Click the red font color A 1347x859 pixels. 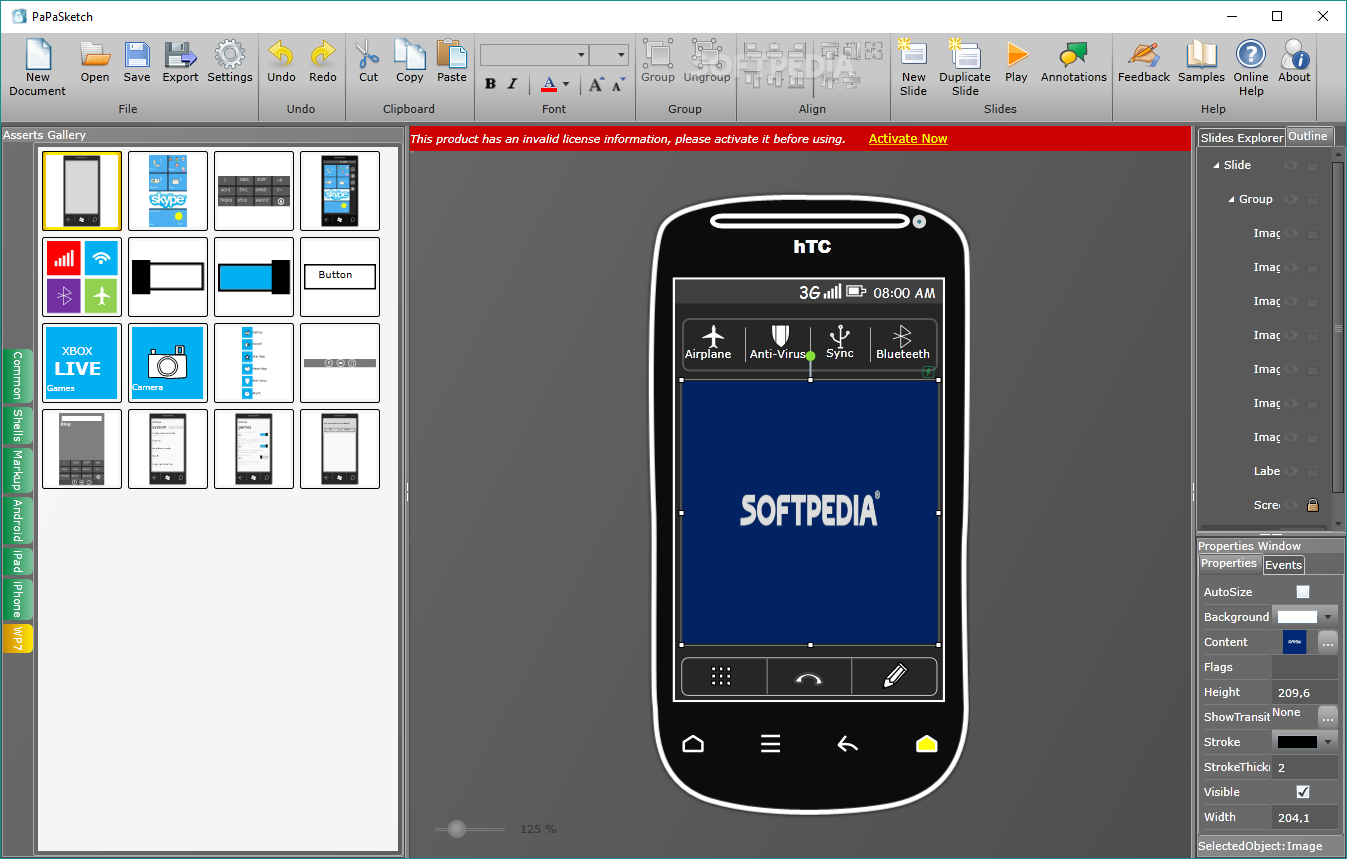pos(548,84)
